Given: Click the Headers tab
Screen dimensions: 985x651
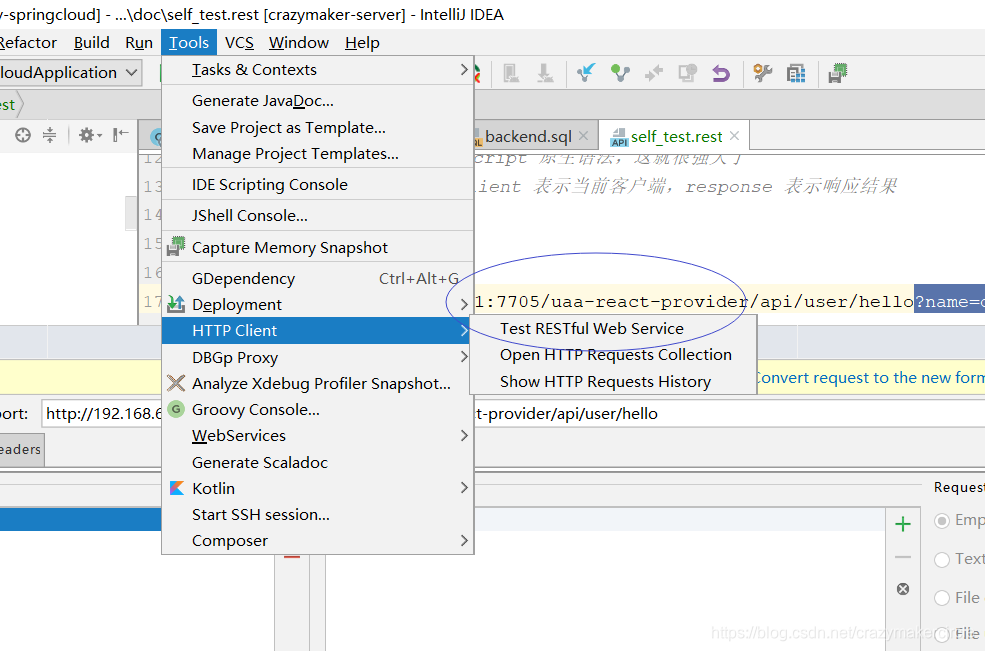Looking at the screenshot, I should [x=21, y=449].
